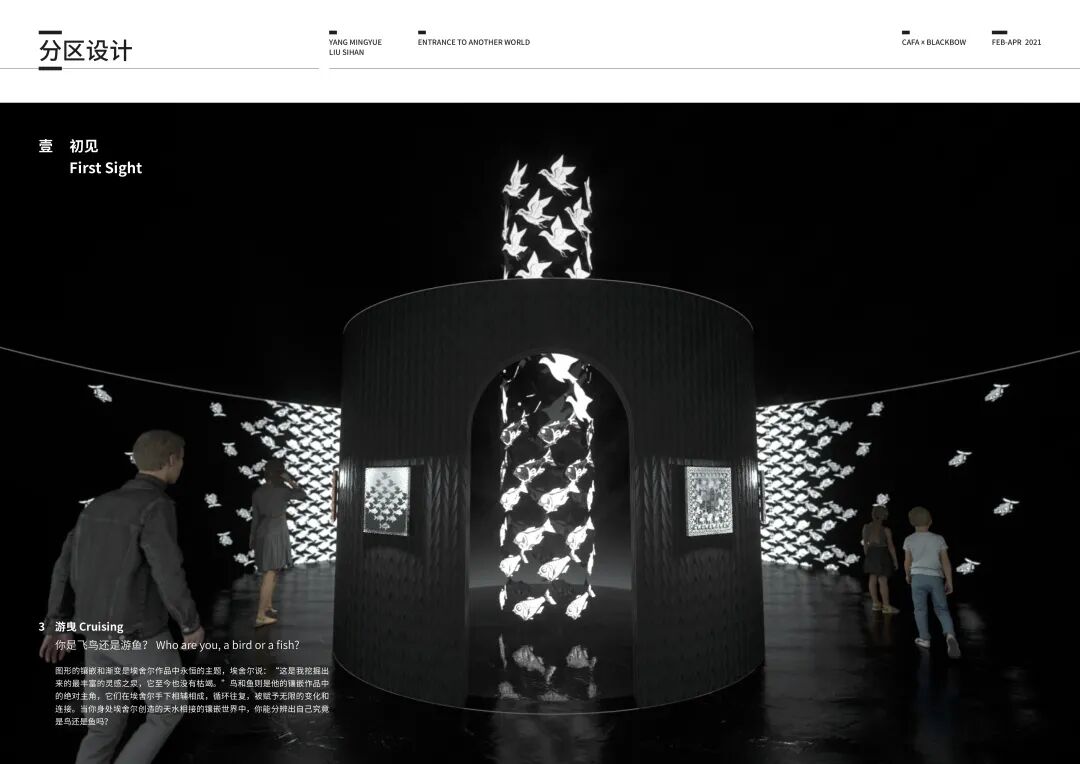Click the "ENTRANCE TO ANOTHER WORLD" header text
This screenshot has height=764, width=1080.
[x=474, y=42]
